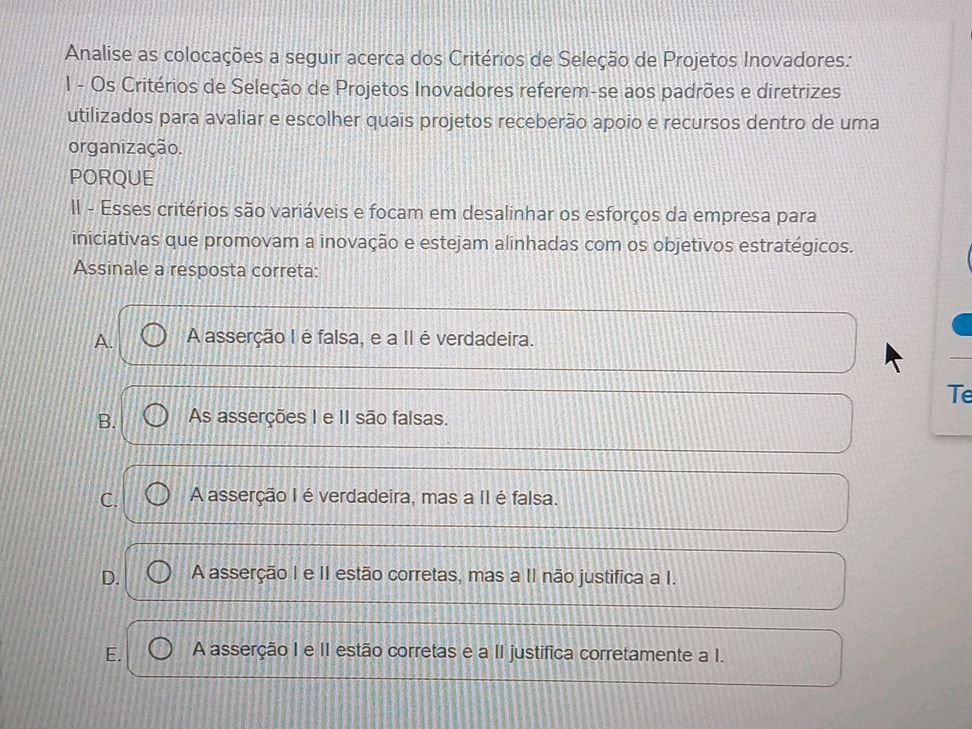This screenshot has width=972, height=729.
Task: Click the word 'PORQUE' in the question
Action: [113, 178]
